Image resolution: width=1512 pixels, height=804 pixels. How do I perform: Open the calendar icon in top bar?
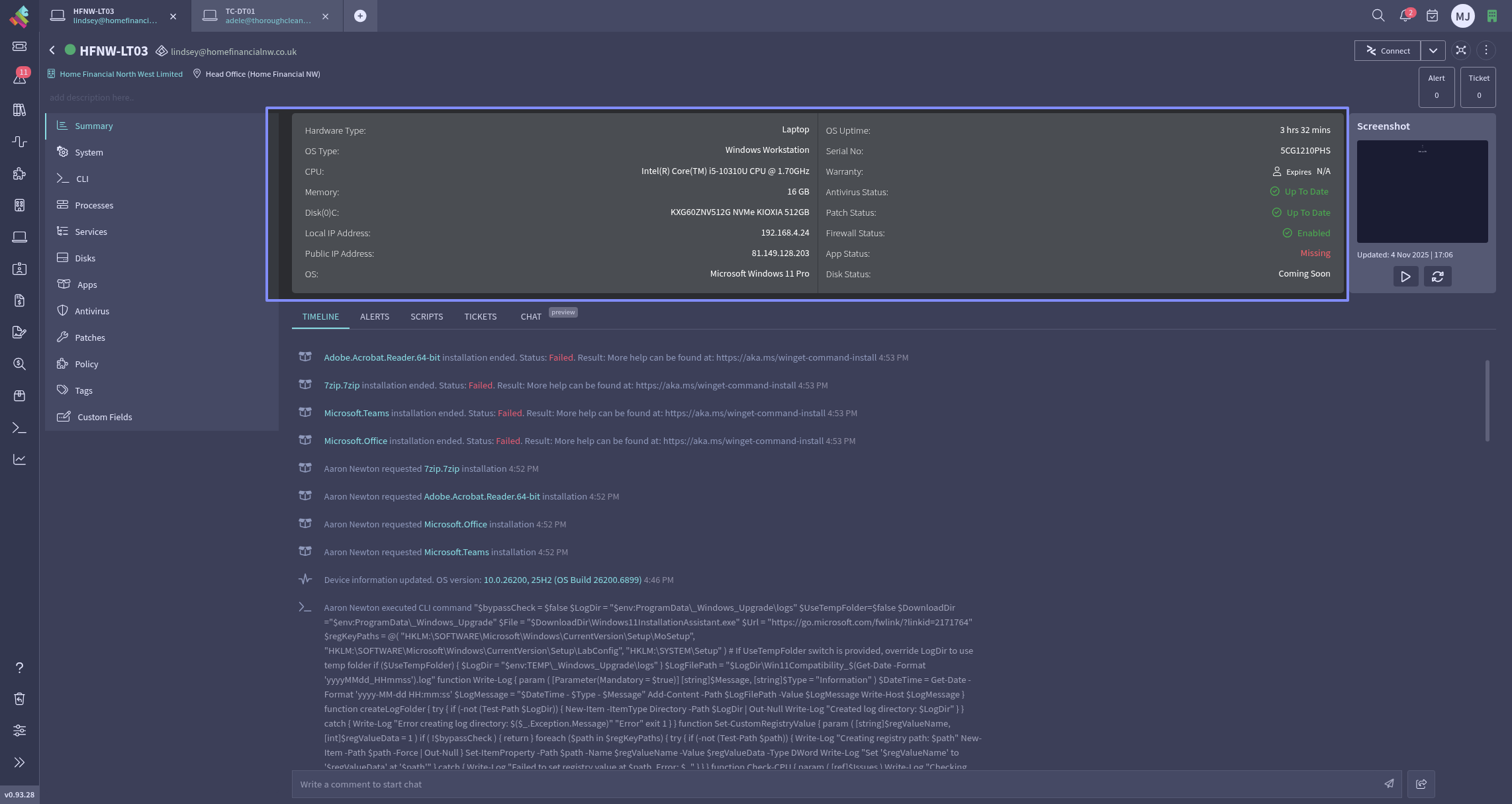[1432, 15]
